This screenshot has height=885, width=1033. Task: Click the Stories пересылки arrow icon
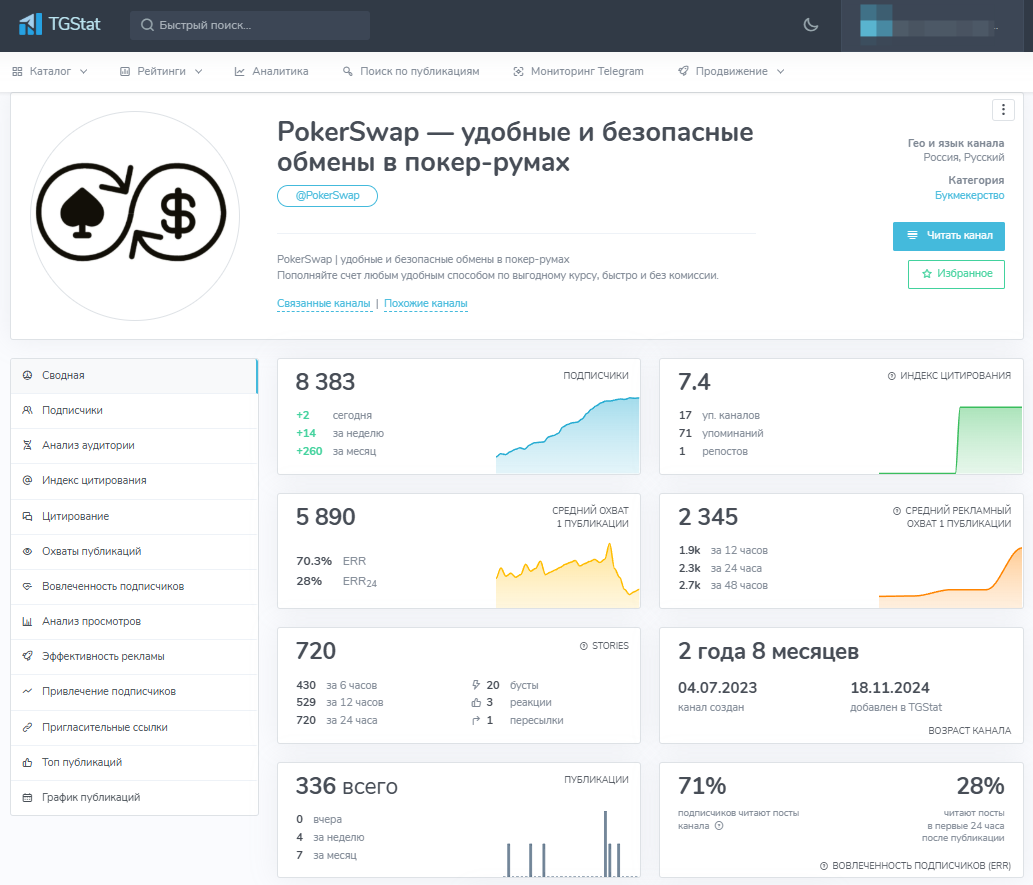[x=476, y=721]
